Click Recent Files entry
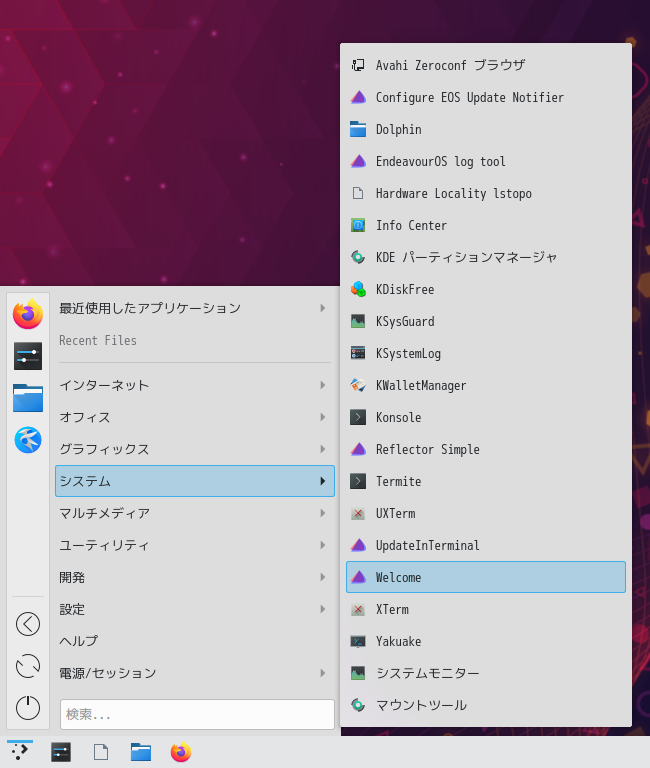Image resolution: width=650 pixels, height=768 pixels. click(195, 340)
